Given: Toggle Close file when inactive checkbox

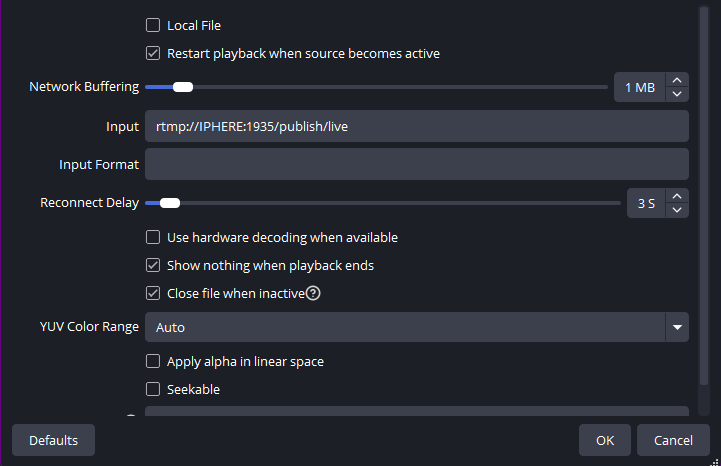Looking at the screenshot, I should (x=153, y=294).
